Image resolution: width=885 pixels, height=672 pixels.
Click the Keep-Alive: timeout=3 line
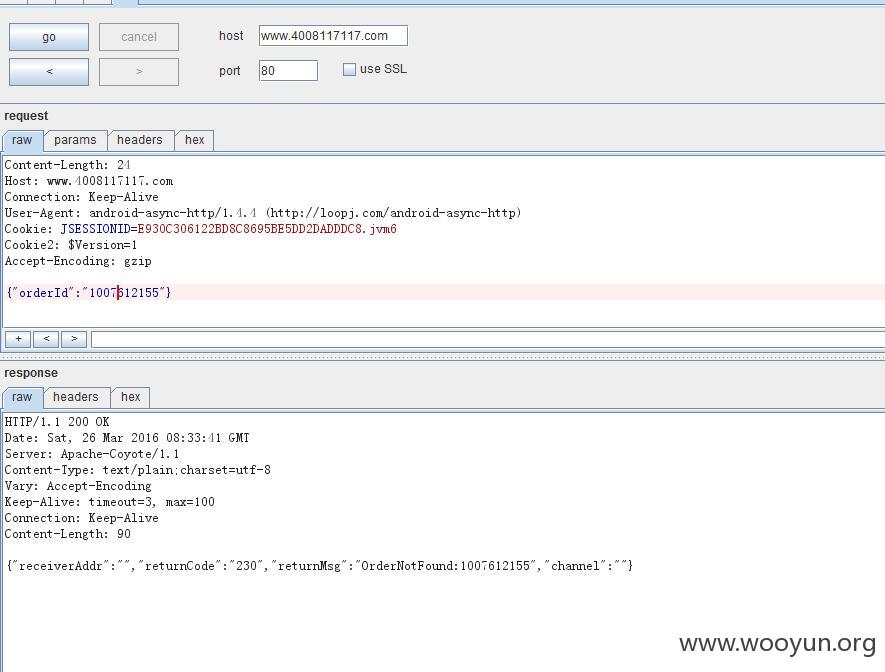click(109, 502)
